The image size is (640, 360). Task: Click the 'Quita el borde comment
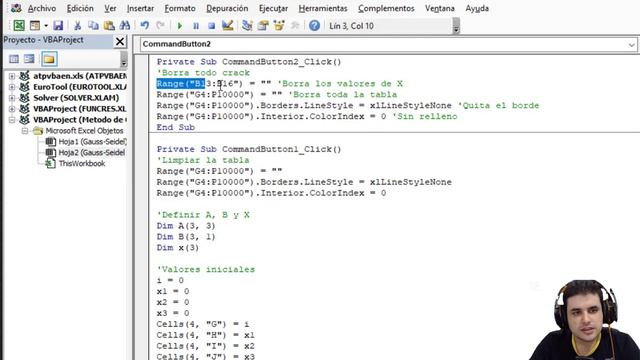pos(498,105)
